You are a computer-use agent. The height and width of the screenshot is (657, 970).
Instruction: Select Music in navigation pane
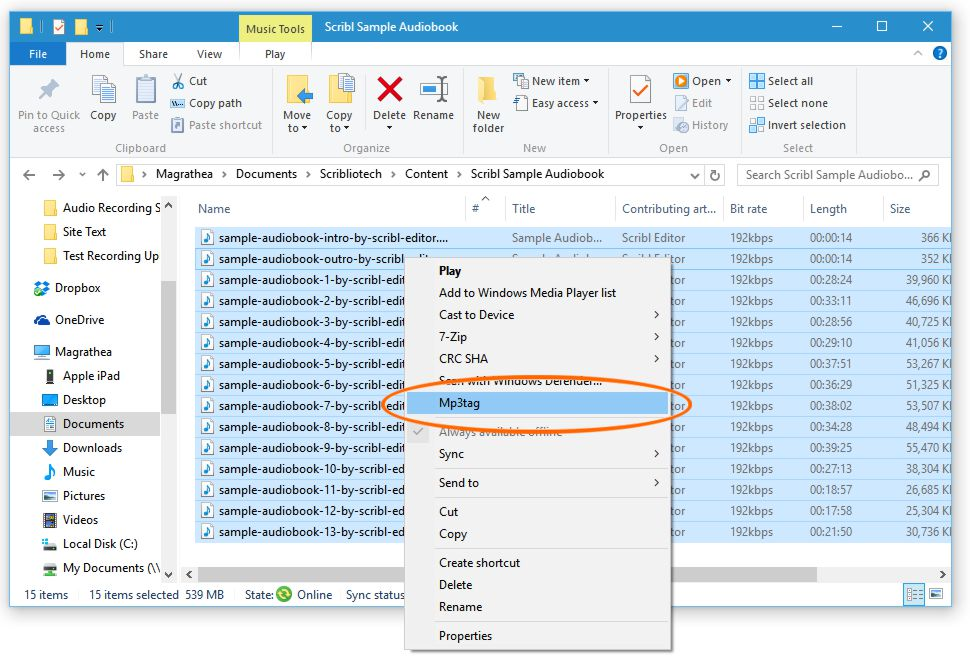[69, 472]
